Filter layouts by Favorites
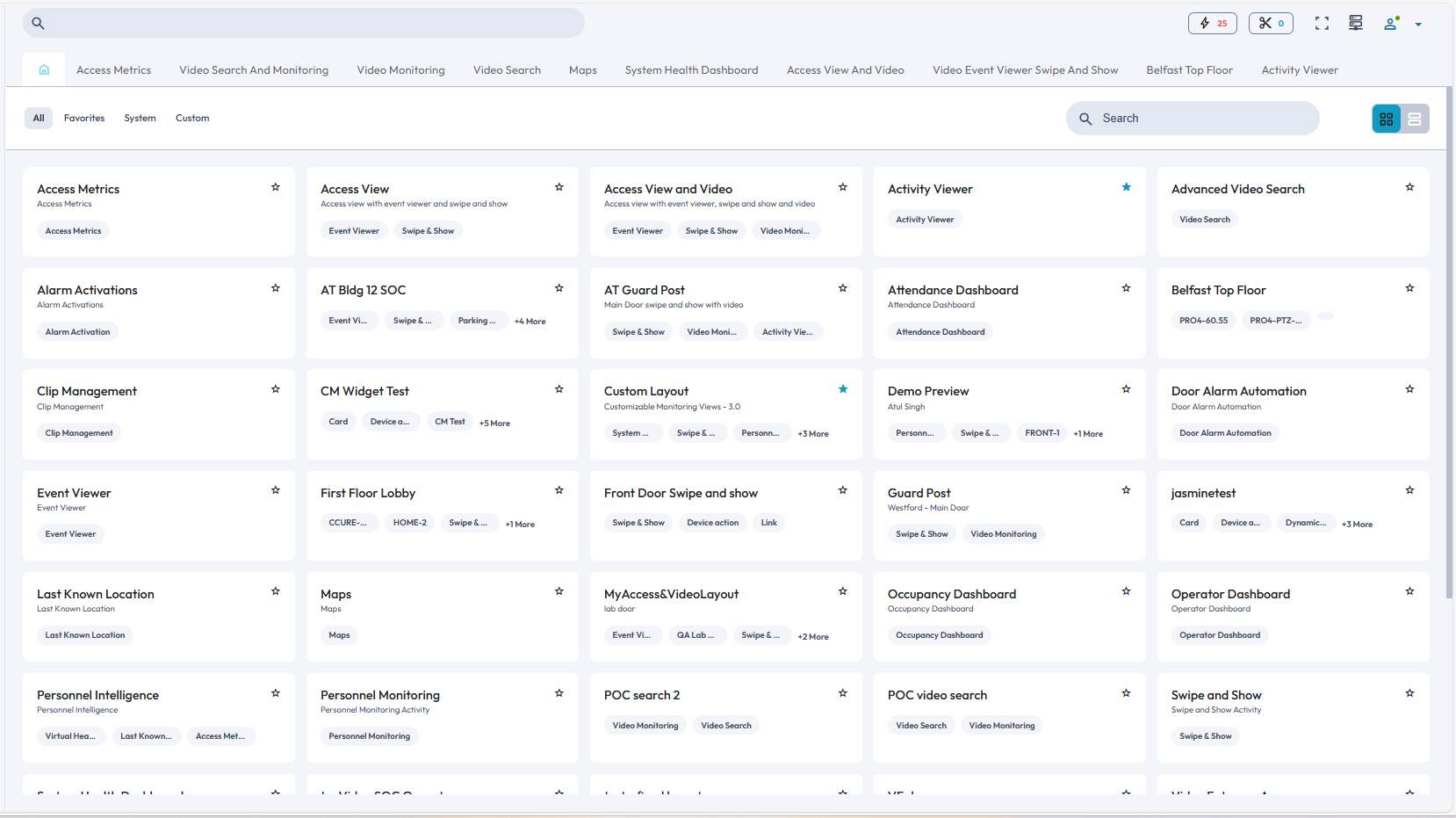The height and width of the screenshot is (818, 1456). click(83, 117)
